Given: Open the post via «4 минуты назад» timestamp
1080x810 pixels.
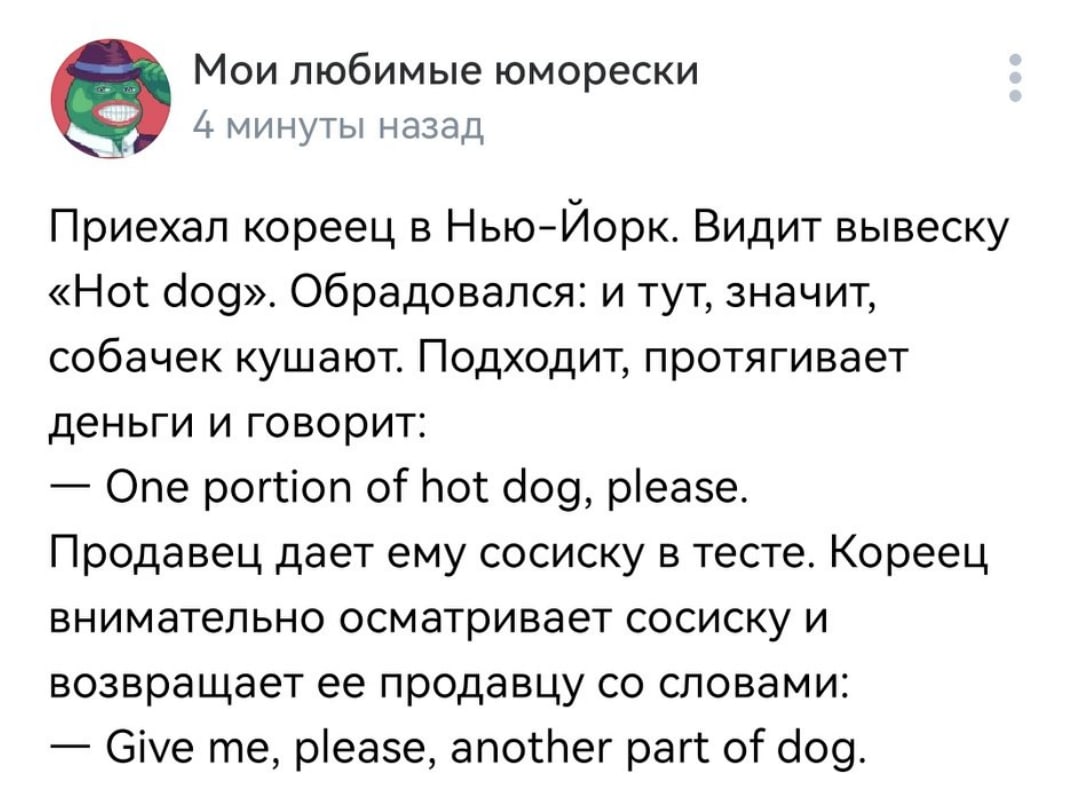Looking at the screenshot, I should 339,125.
